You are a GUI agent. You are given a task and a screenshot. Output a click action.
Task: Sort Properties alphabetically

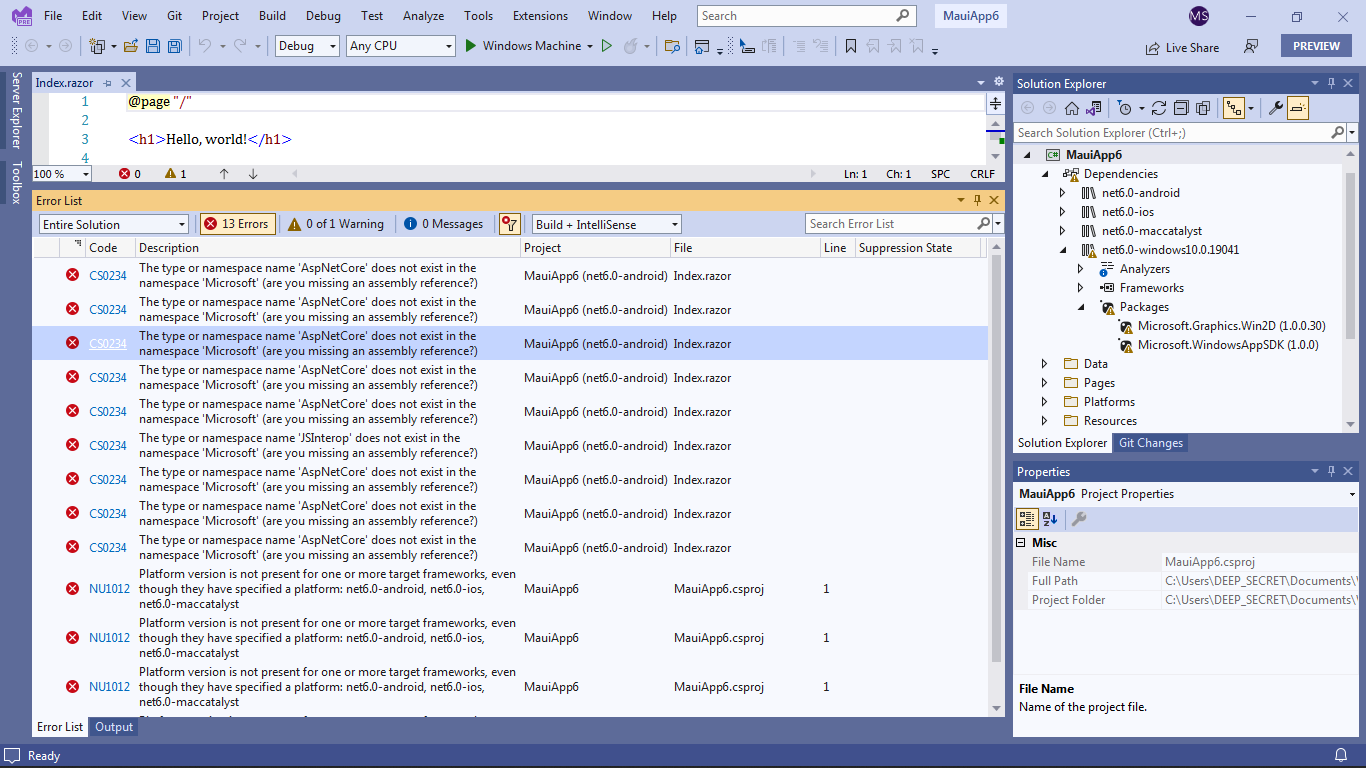pyautogui.click(x=1050, y=519)
